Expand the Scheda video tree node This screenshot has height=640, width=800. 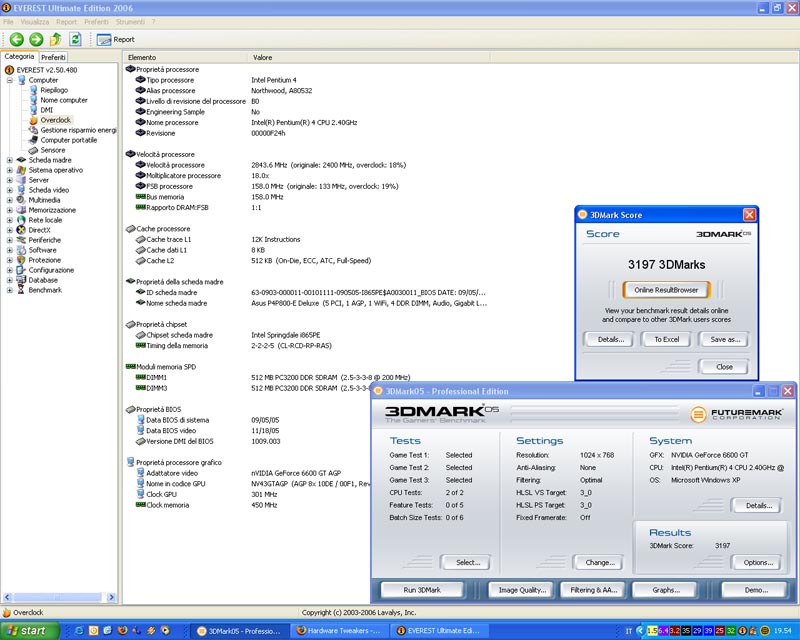click(10, 190)
